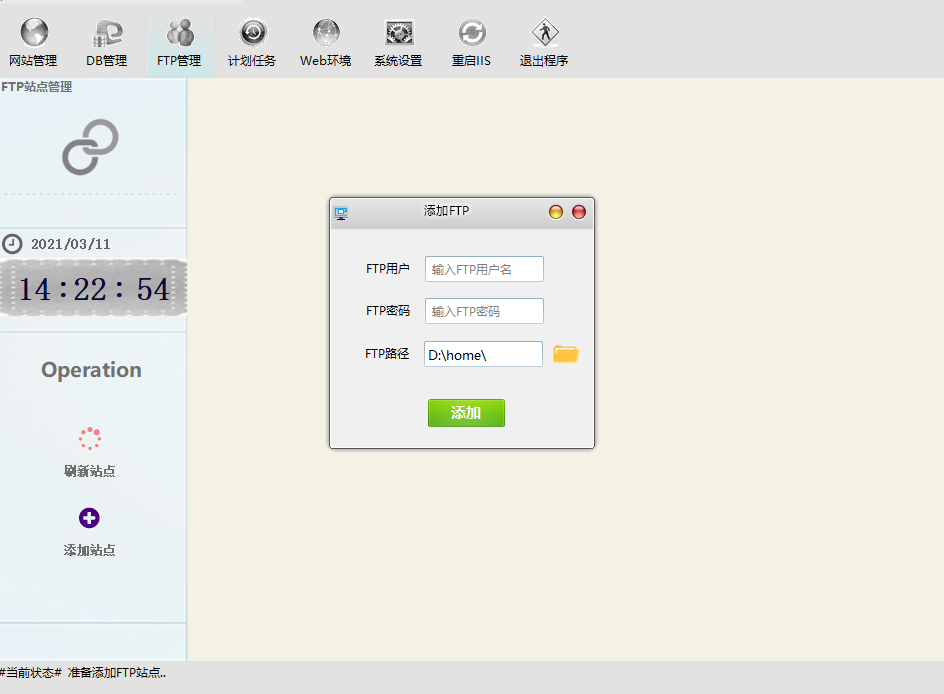Click the date 2021/03/11
The width and height of the screenshot is (944, 694).
click(71, 244)
